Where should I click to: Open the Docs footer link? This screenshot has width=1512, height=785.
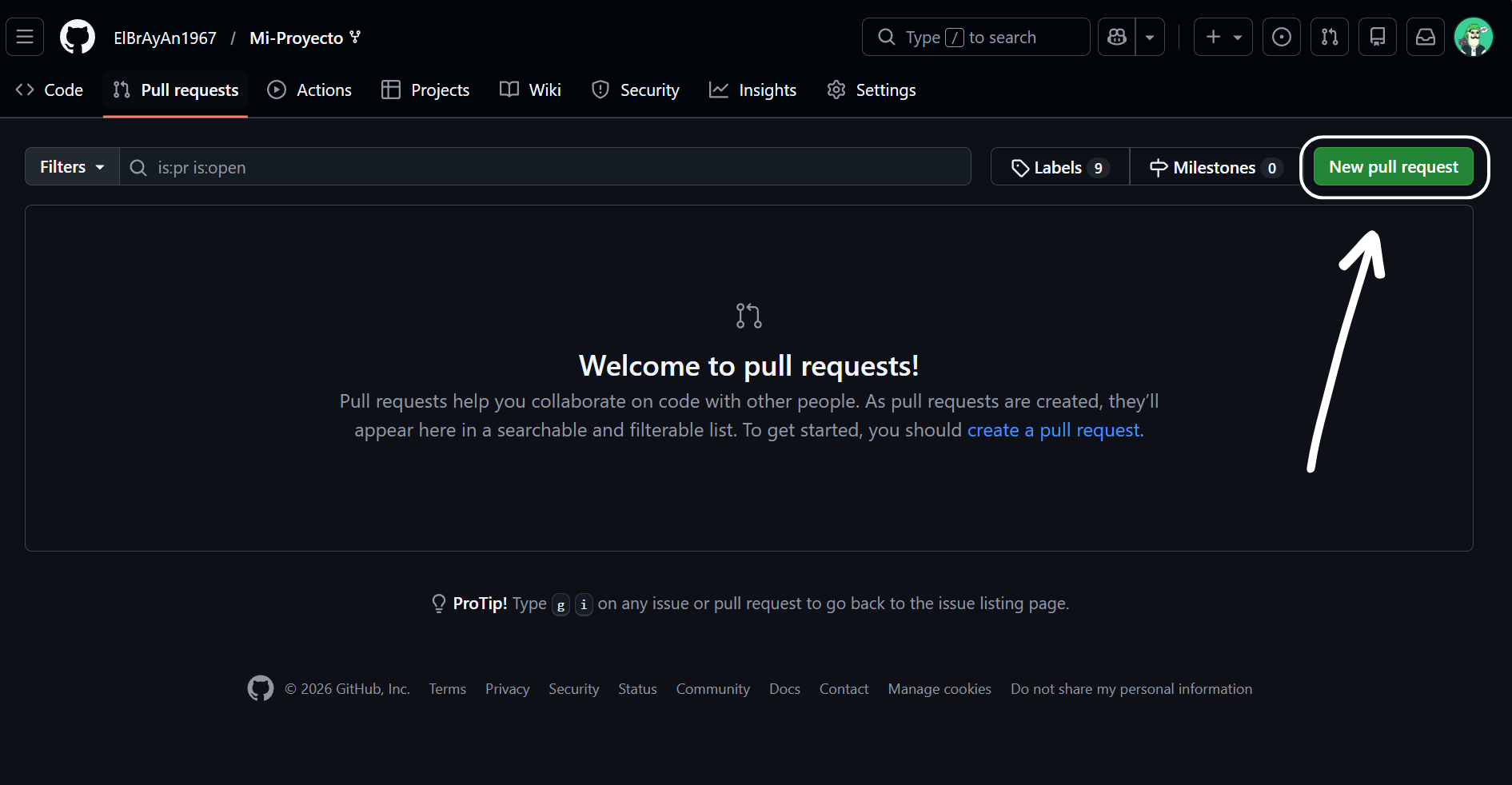pyautogui.click(x=784, y=689)
